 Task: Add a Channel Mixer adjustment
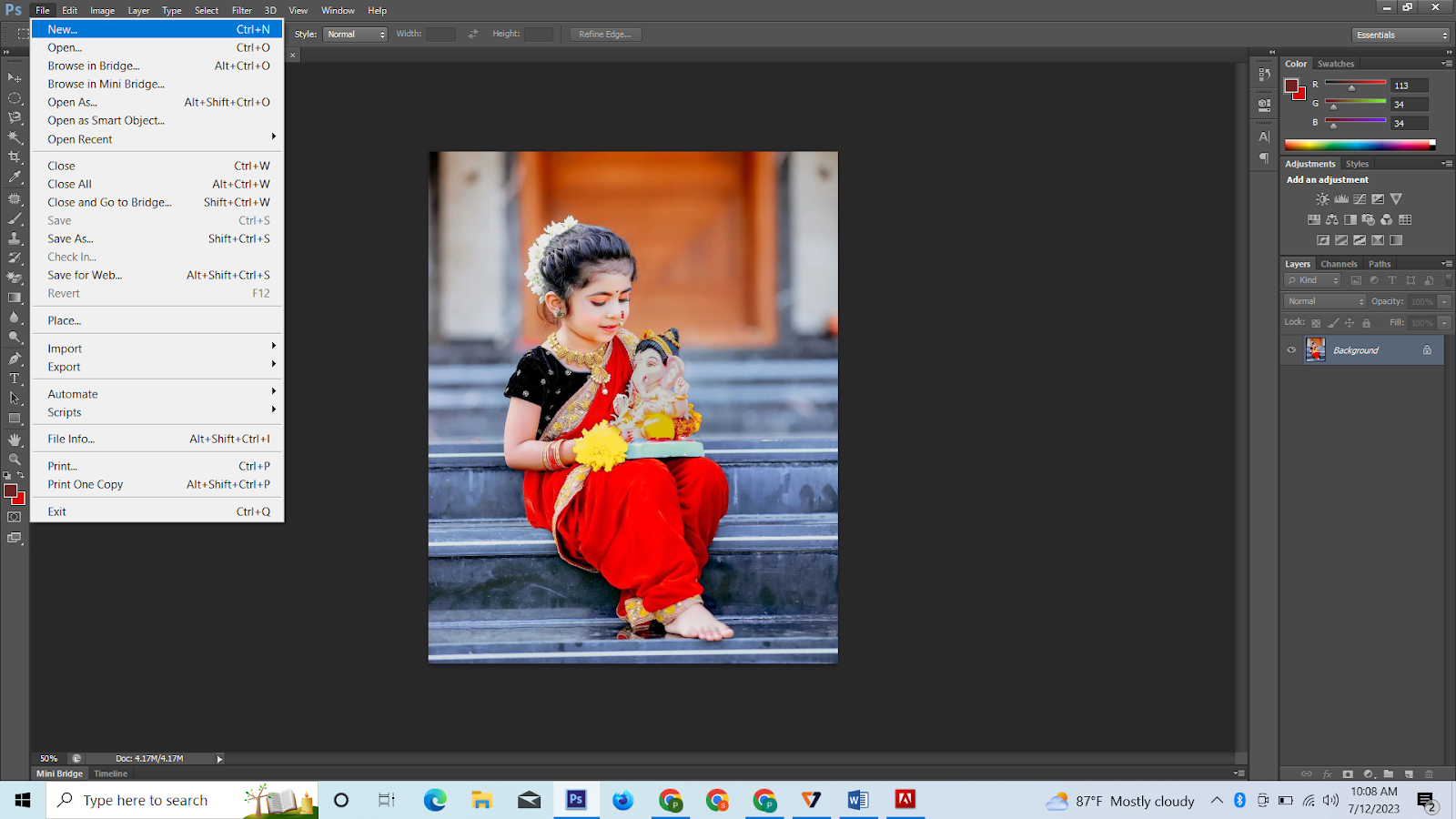[1387, 219]
